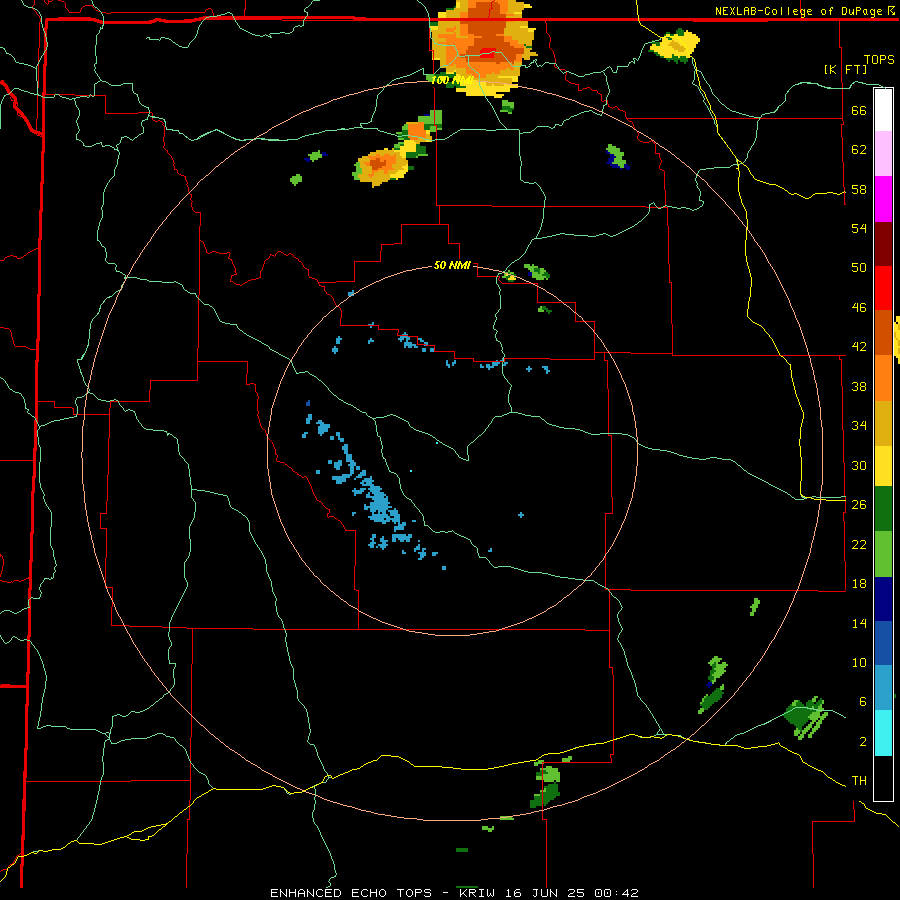This screenshot has width=900, height=900.
Task: Click the yellow storm cell in the upper right
Action: [x=675, y=46]
